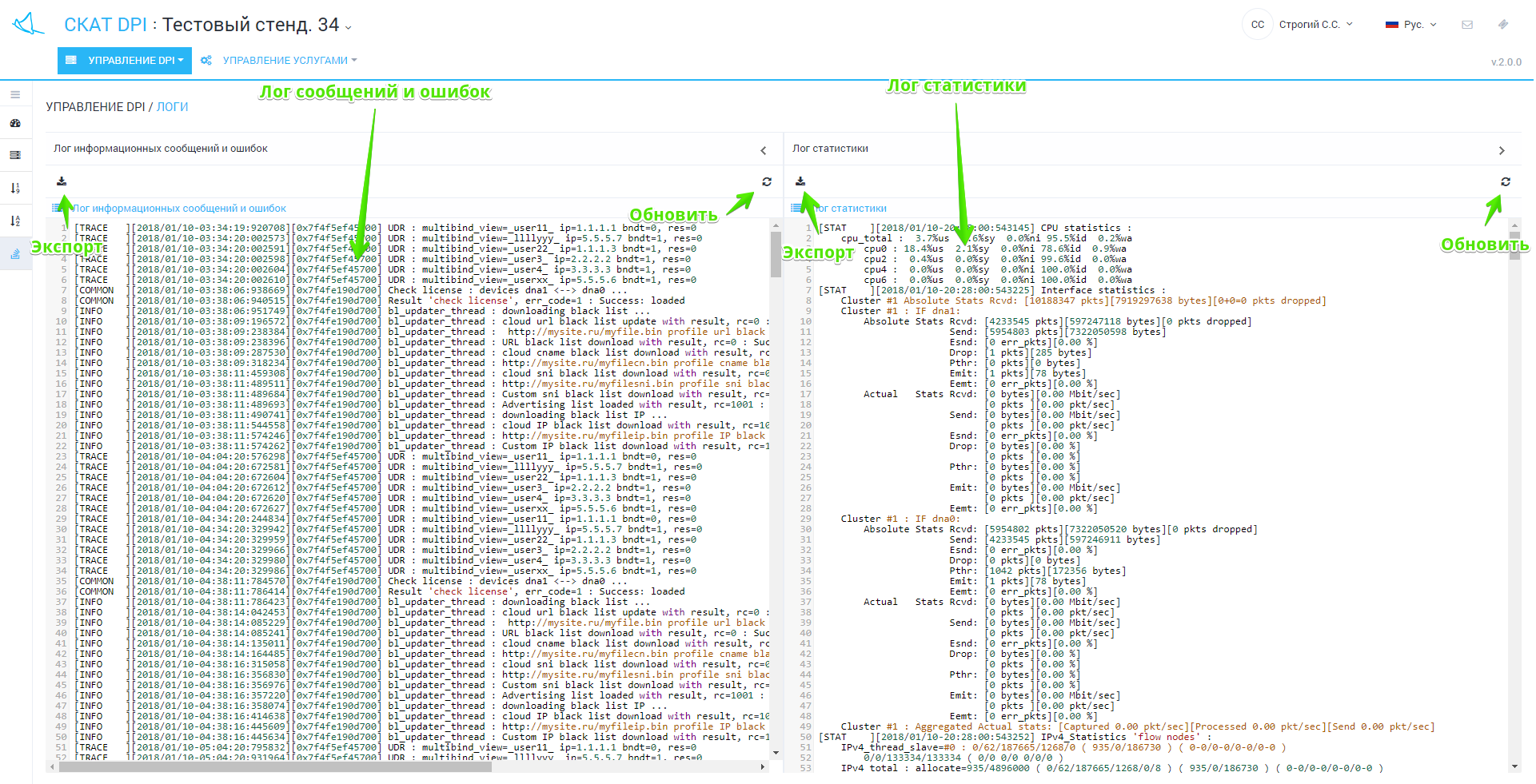This screenshot has height=784, width=1536.
Task: Click the alphabetical sort sidebar icon
Action: pos(15,221)
